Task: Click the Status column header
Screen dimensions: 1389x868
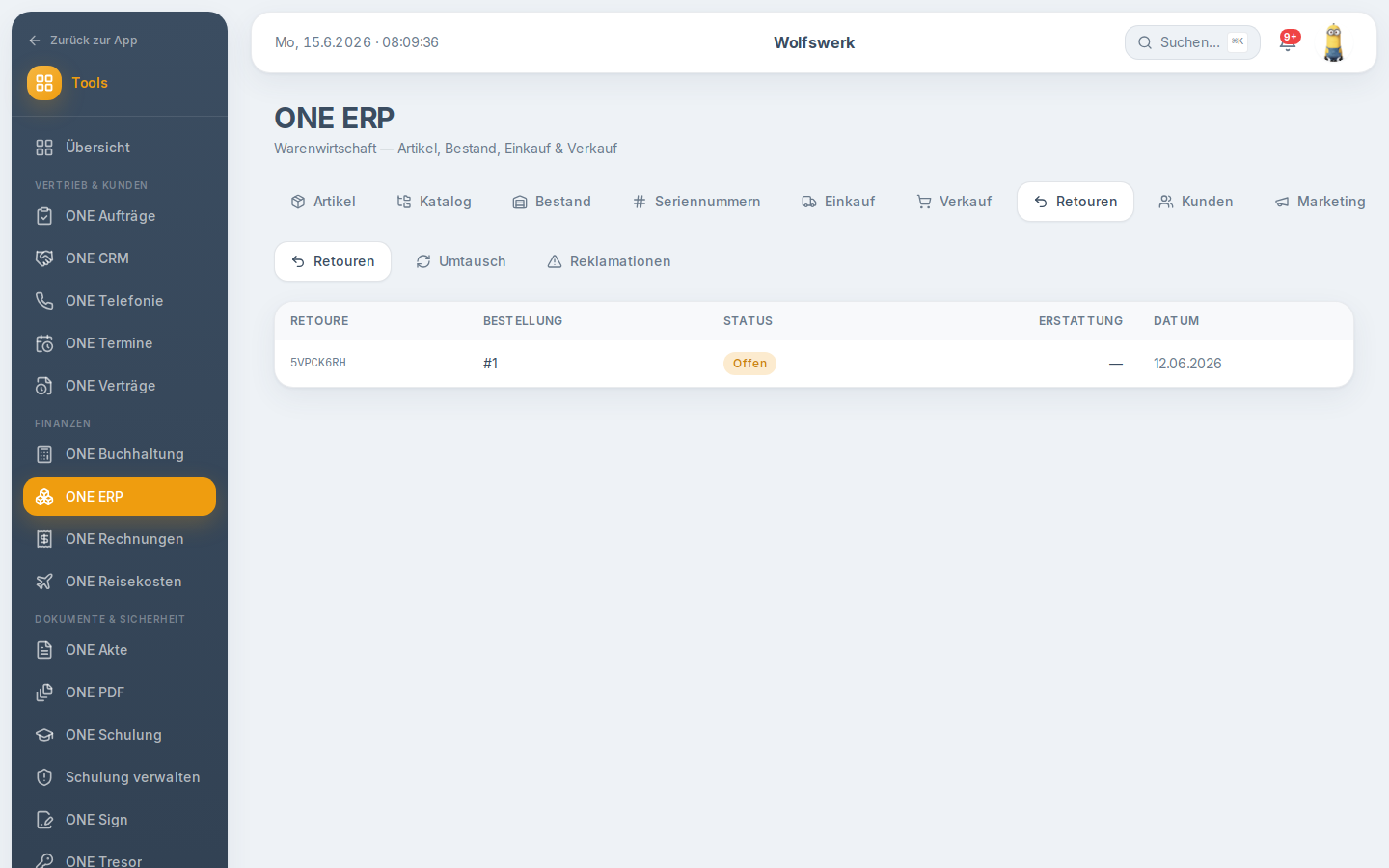Action: (x=748, y=321)
